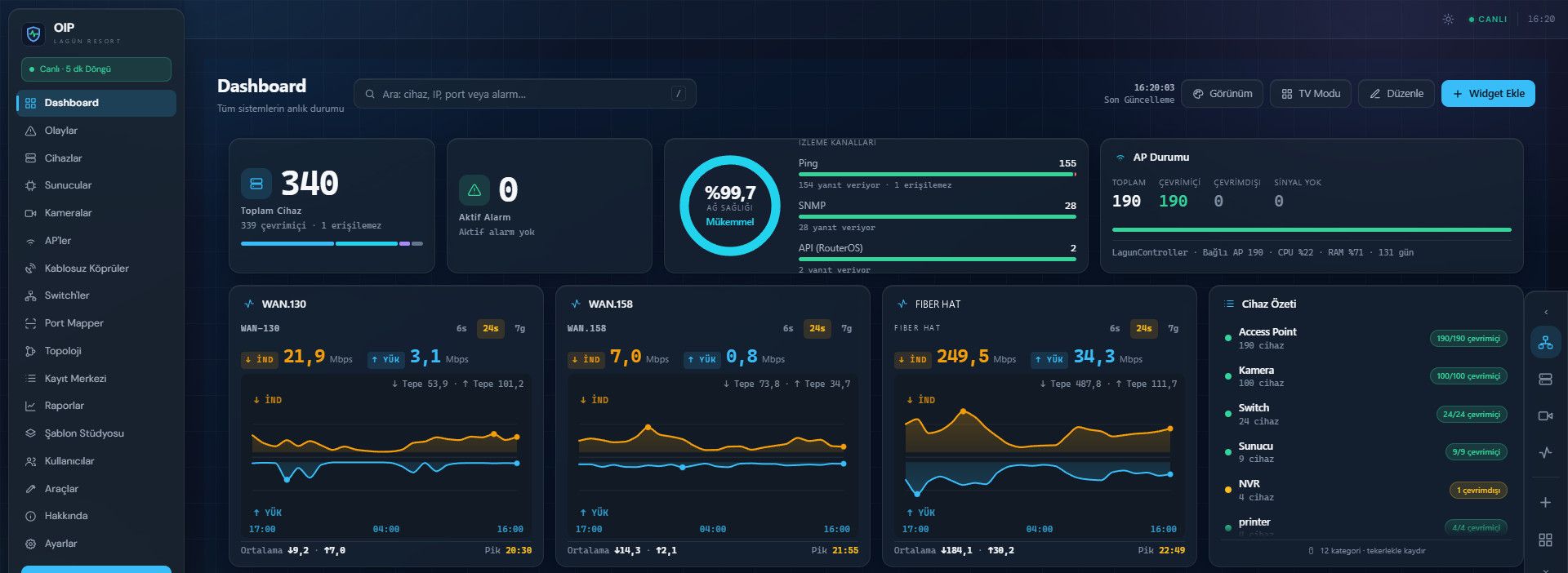Screen dimensions: 1568x573
Task: Click the plus icon in right rail
Action: [x=1545, y=503]
